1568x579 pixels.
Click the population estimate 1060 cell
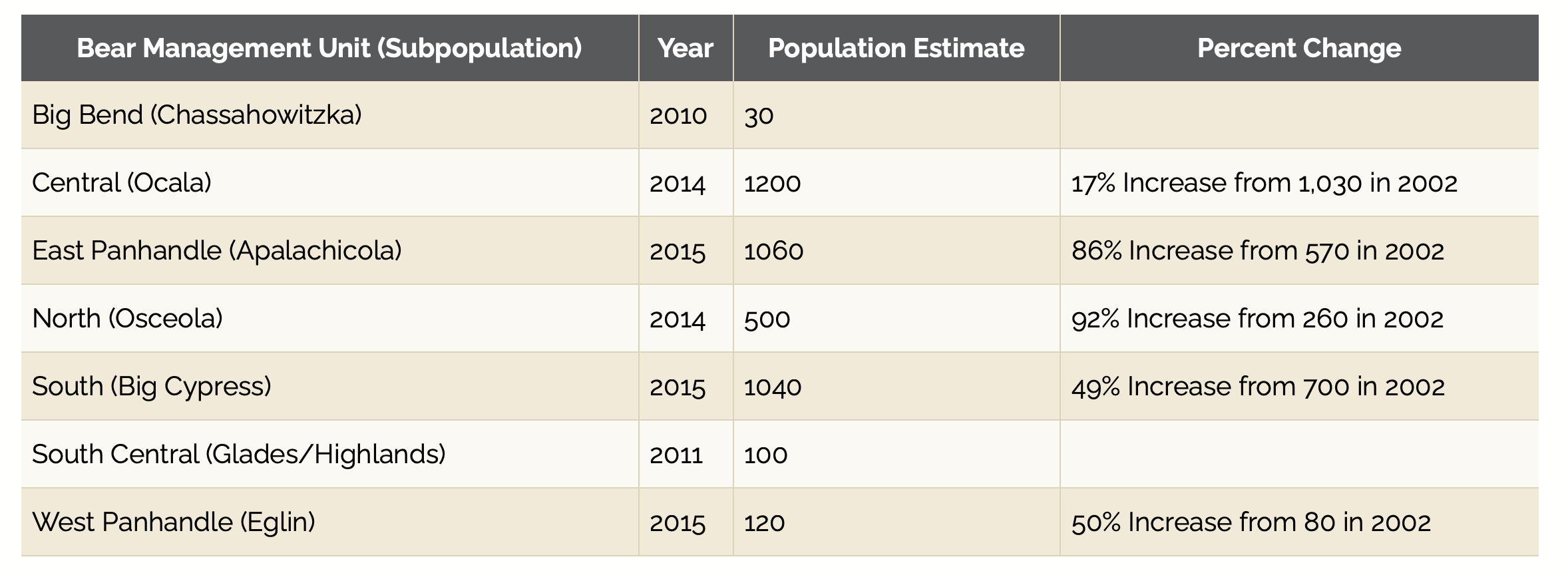tap(773, 252)
